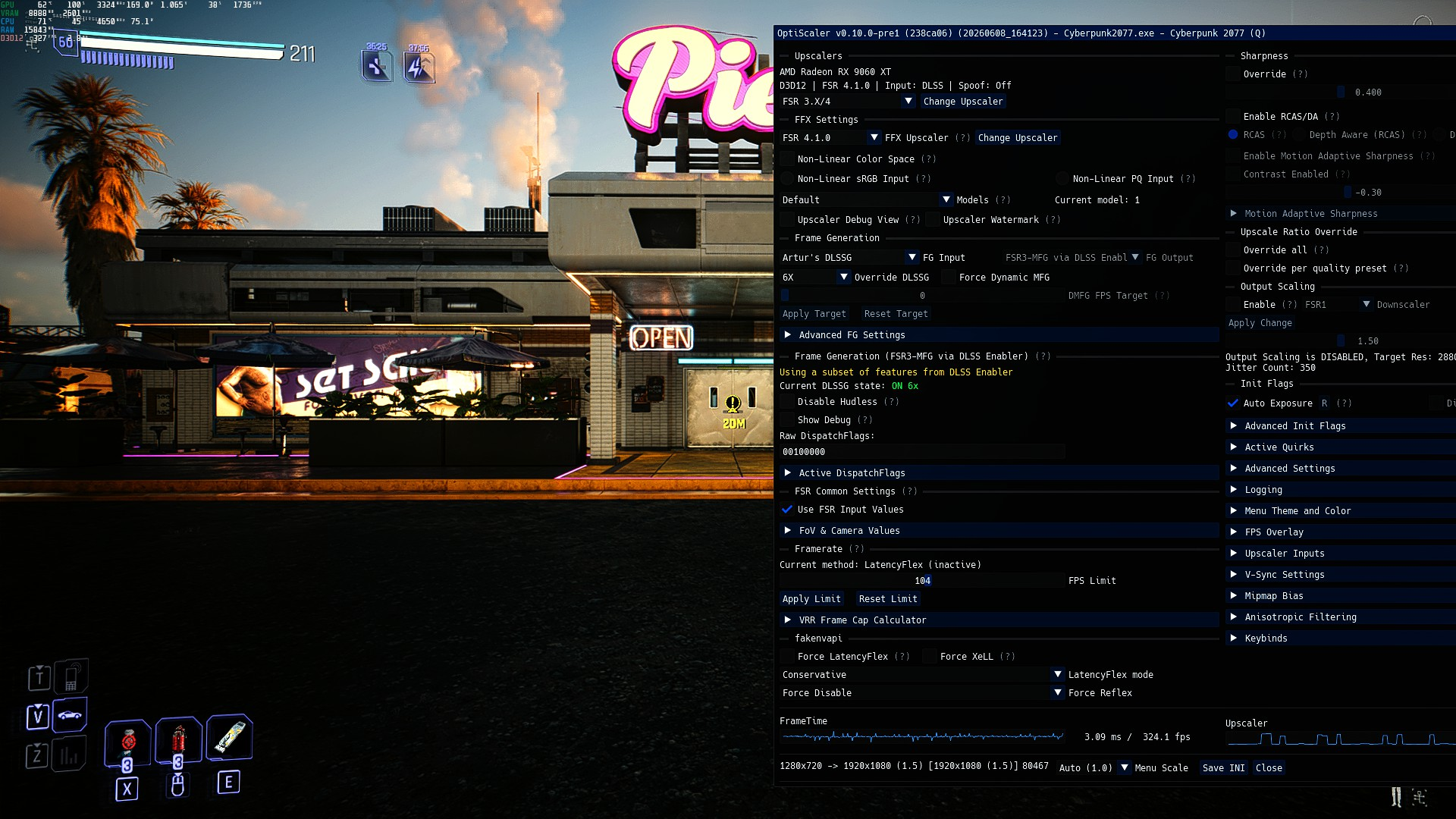Viewport: 1456px width, 819px height.
Task: Toggle Non-Linear sRGB Input checkbox
Action: click(x=787, y=179)
